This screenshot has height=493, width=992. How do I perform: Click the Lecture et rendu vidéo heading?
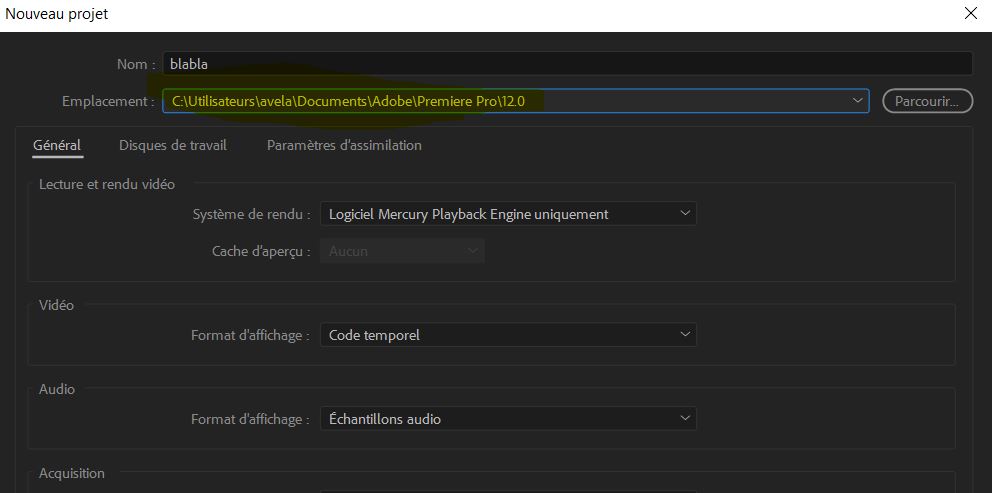(107, 184)
